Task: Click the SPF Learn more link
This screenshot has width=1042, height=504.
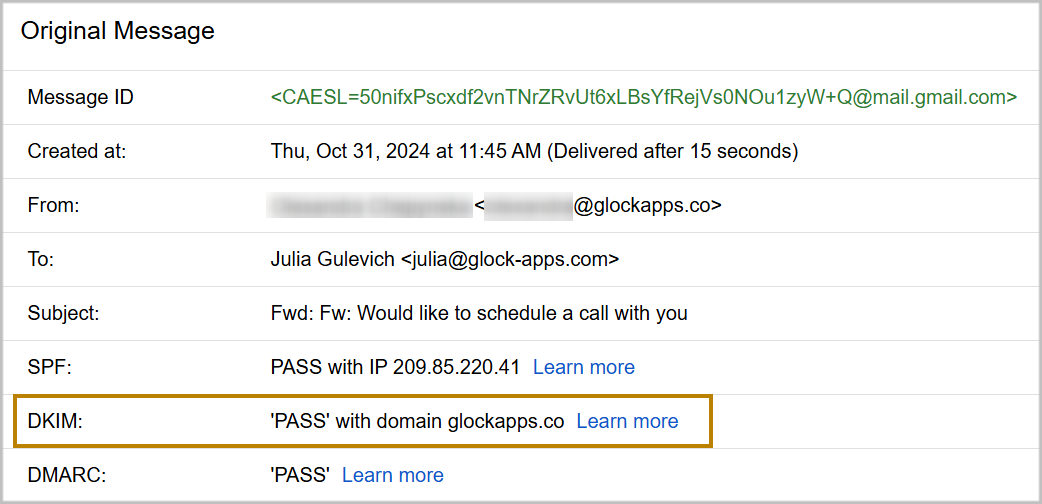Action: click(583, 367)
